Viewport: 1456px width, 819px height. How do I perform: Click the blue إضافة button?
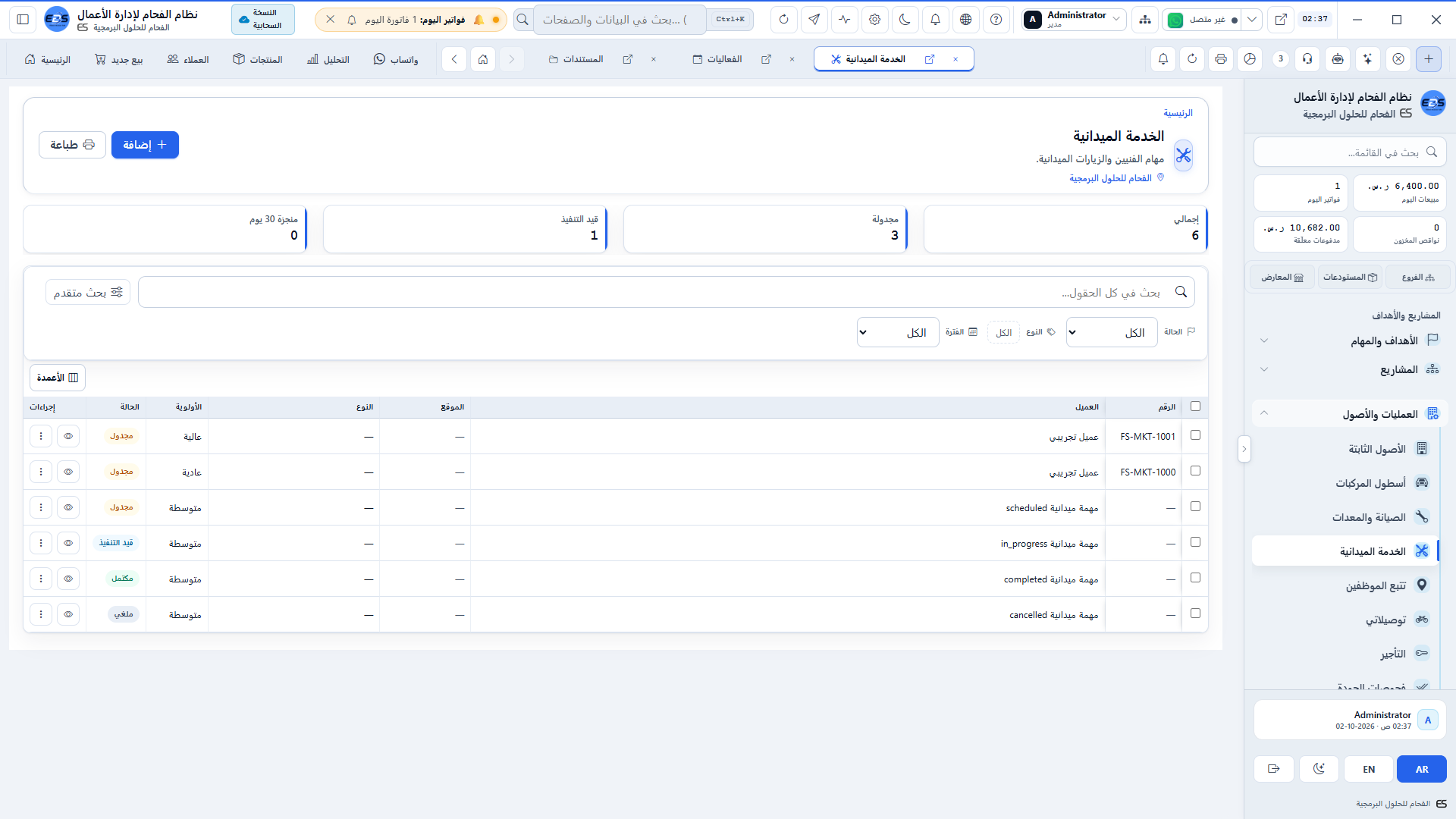pos(145,145)
